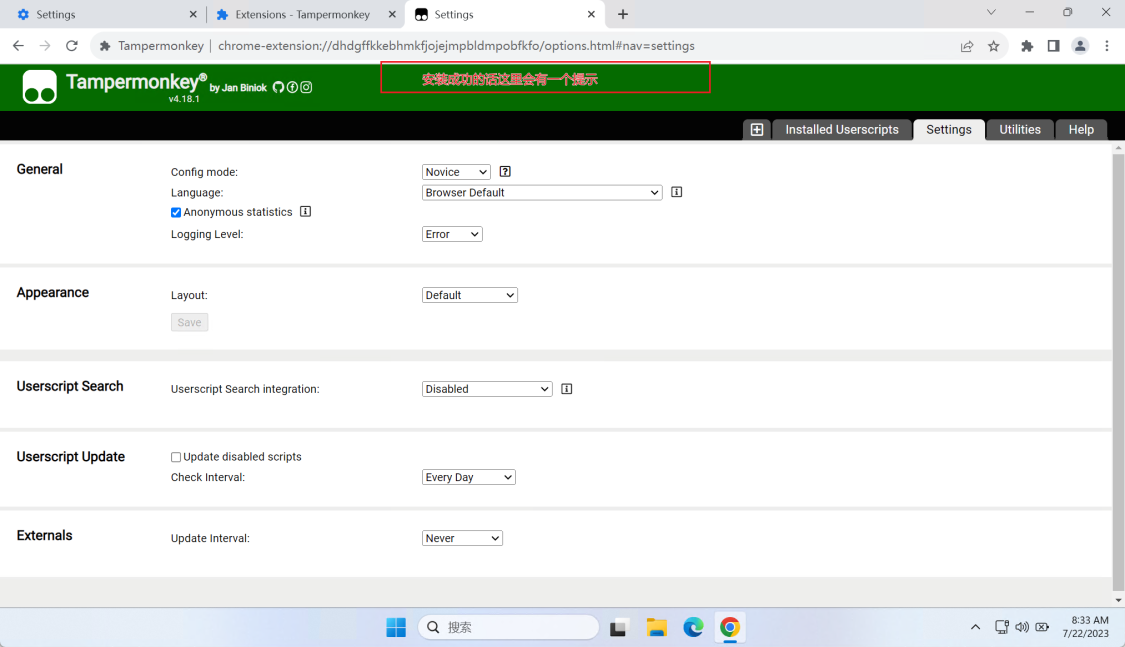Viewport: 1125px width, 647px height.
Task: Open File Explorer from taskbar
Action: 656,628
